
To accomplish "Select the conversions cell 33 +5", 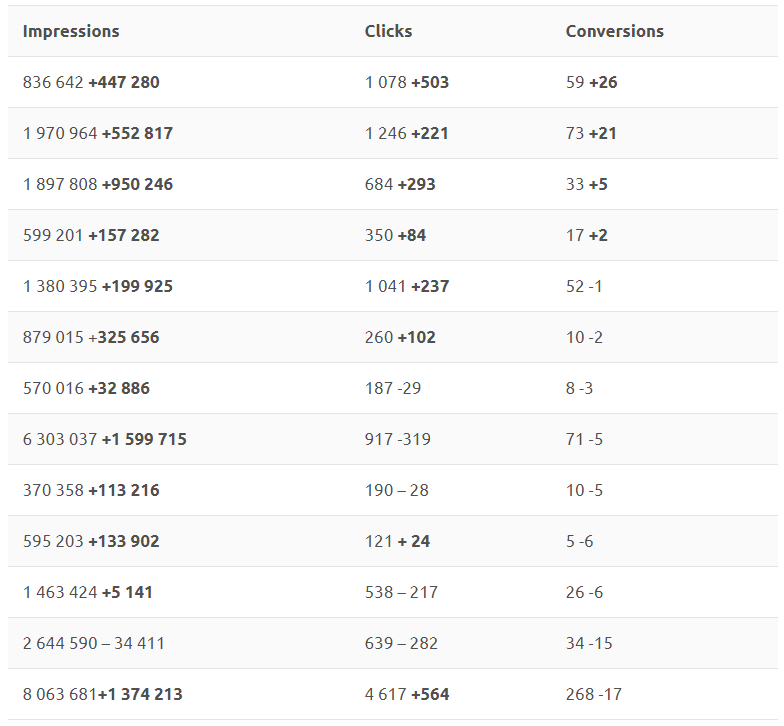I will point(586,184).
